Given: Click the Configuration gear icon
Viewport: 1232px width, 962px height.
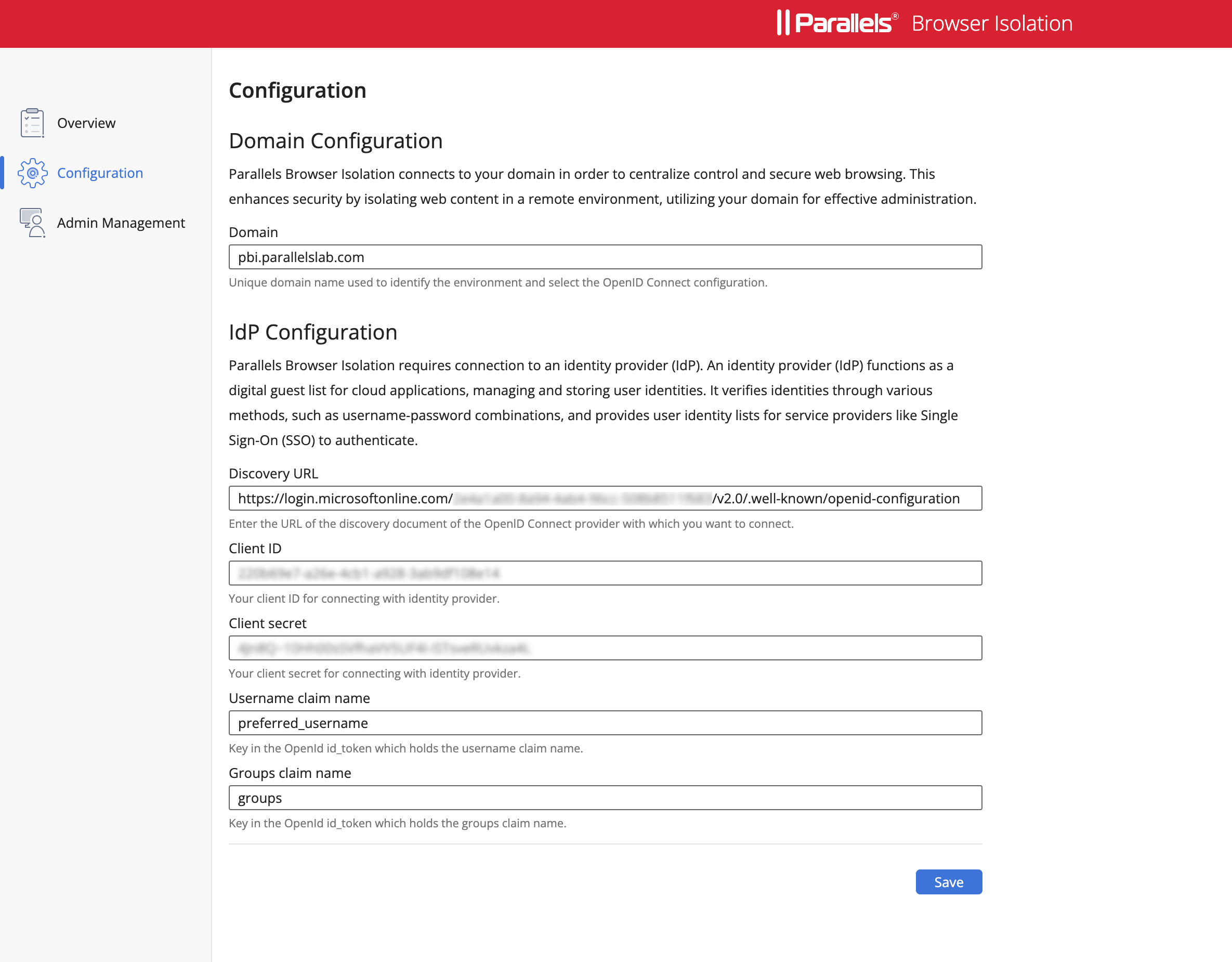Looking at the screenshot, I should tap(32, 173).
